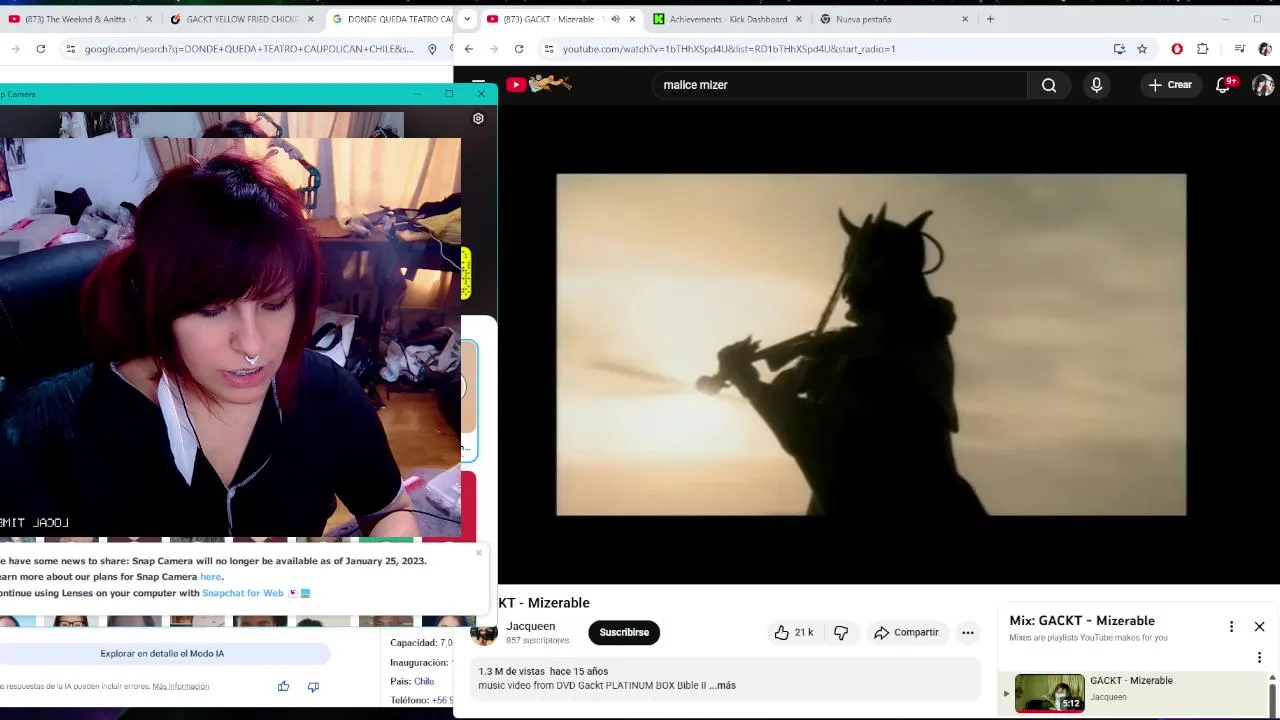Click the video player to pause

[871, 345]
